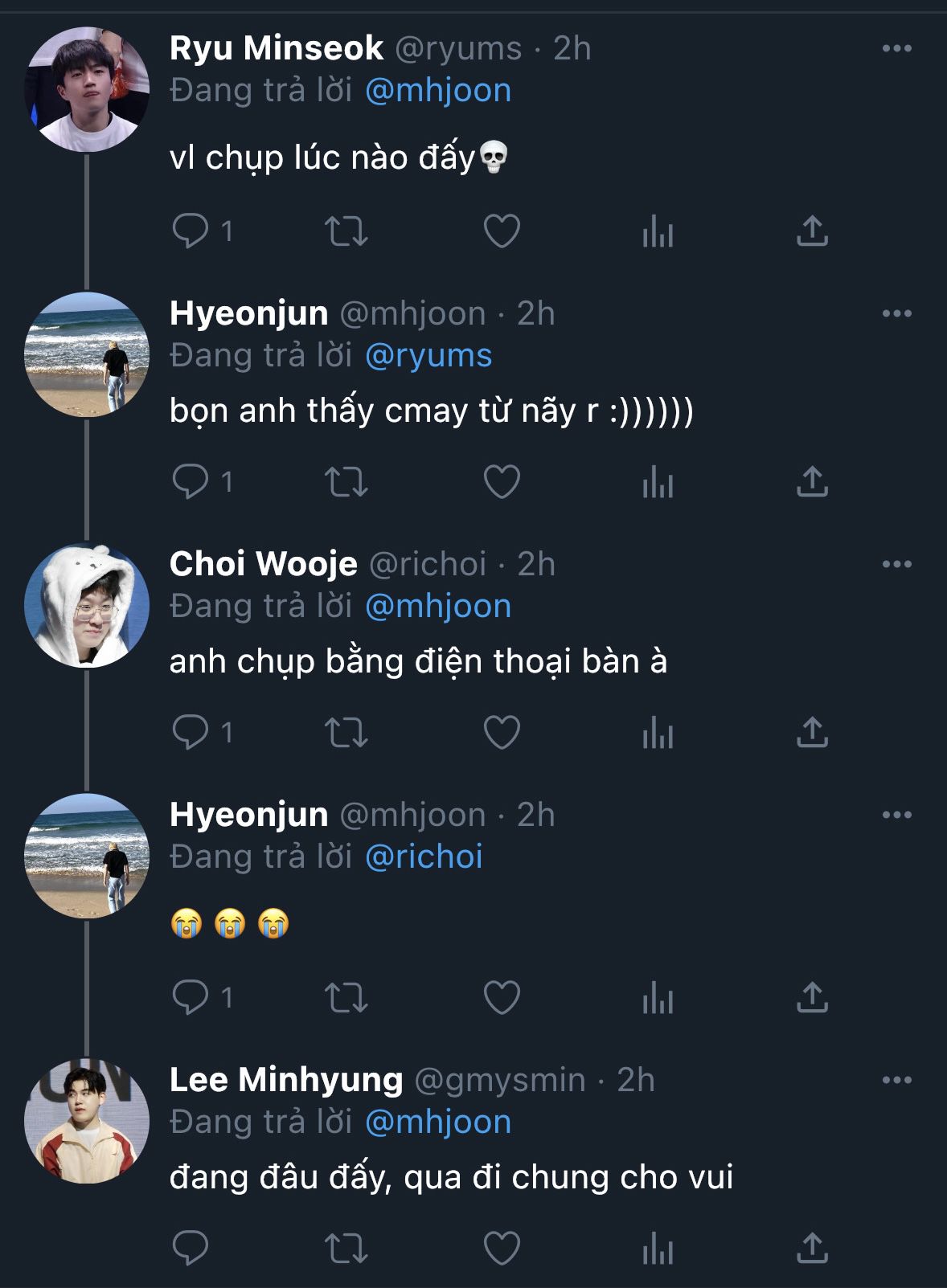
Task: Retweet Choi Wooje's tweet
Action: point(346,733)
